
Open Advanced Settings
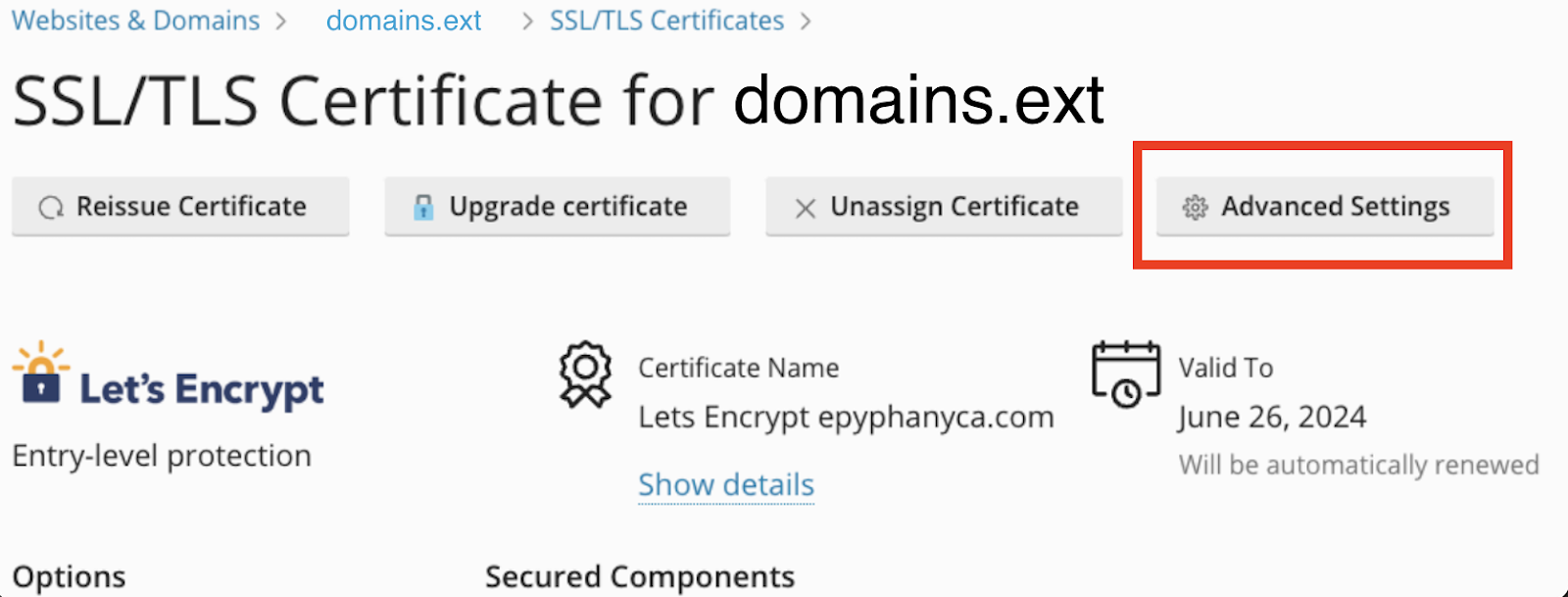point(1325,207)
